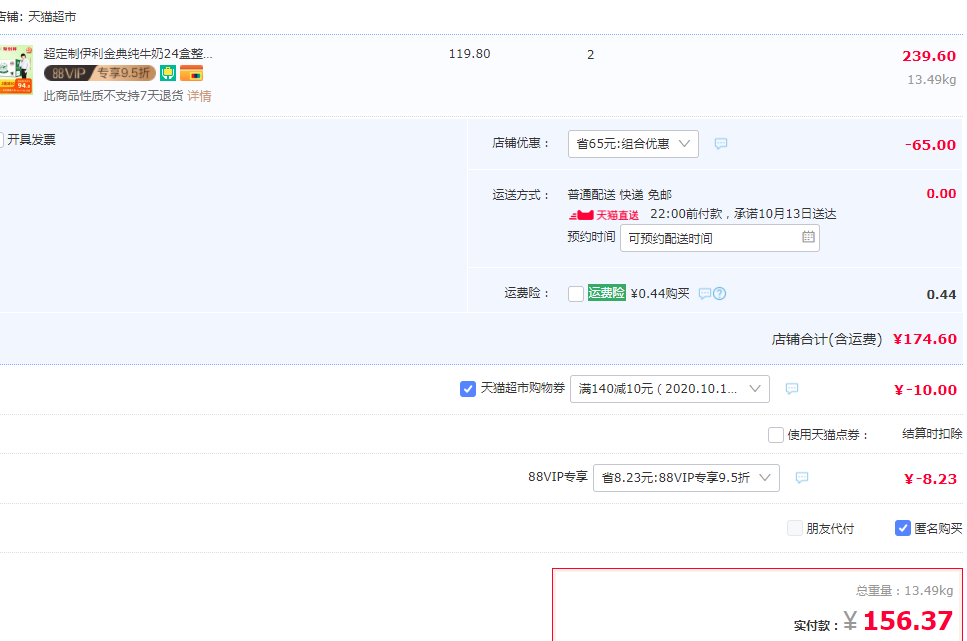Click the green shield service icon
Viewport: 967px width, 641px height.
tap(168, 73)
